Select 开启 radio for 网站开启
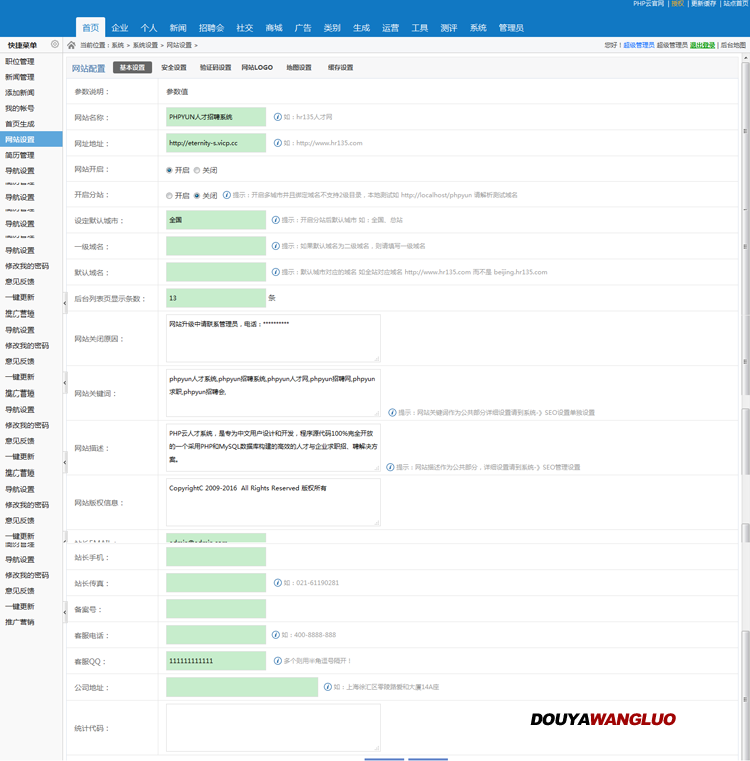This screenshot has height=761, width=750. [x=169, y=170]
